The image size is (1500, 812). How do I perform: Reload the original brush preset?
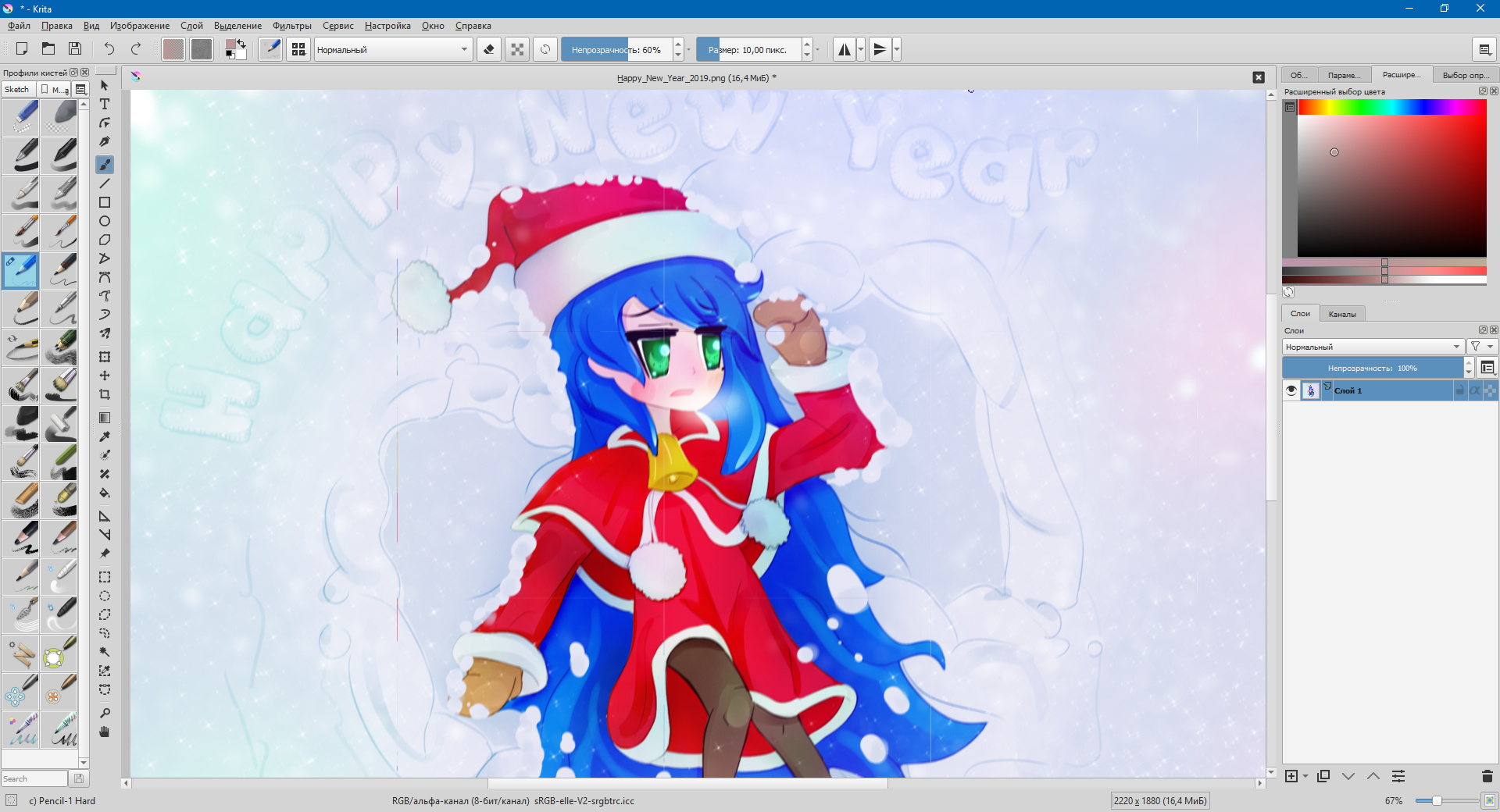point(545,49)
